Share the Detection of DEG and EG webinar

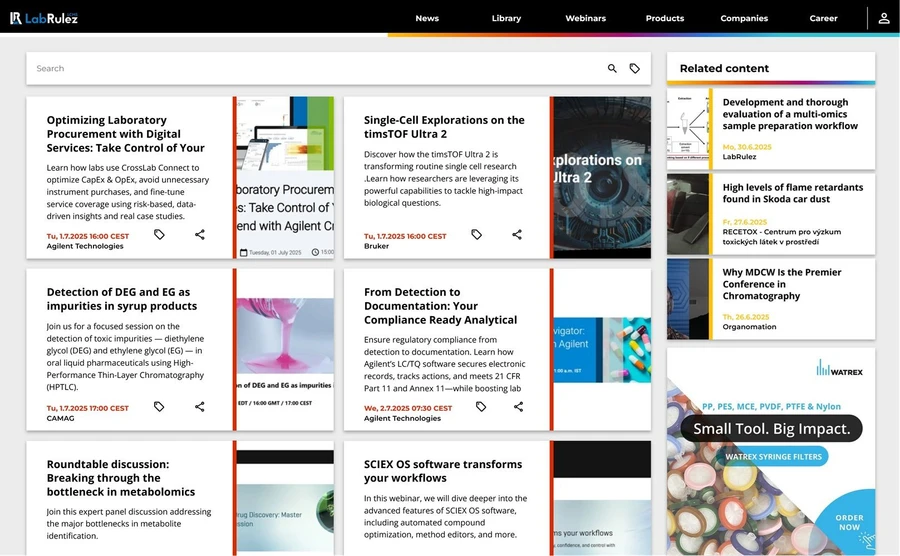(x=200, y=406)
